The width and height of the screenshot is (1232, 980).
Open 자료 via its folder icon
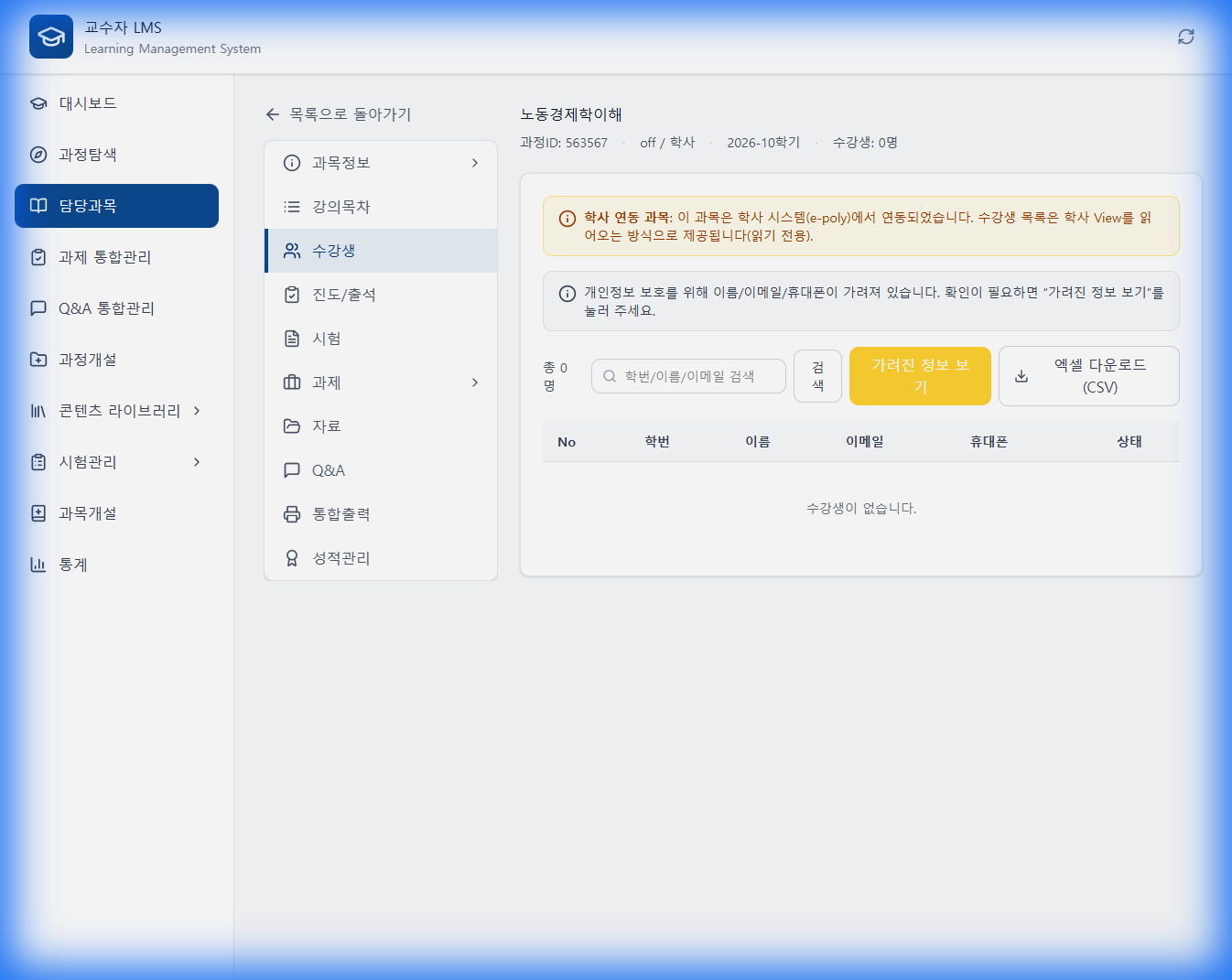pyautogui.click(x=291, y=425)
